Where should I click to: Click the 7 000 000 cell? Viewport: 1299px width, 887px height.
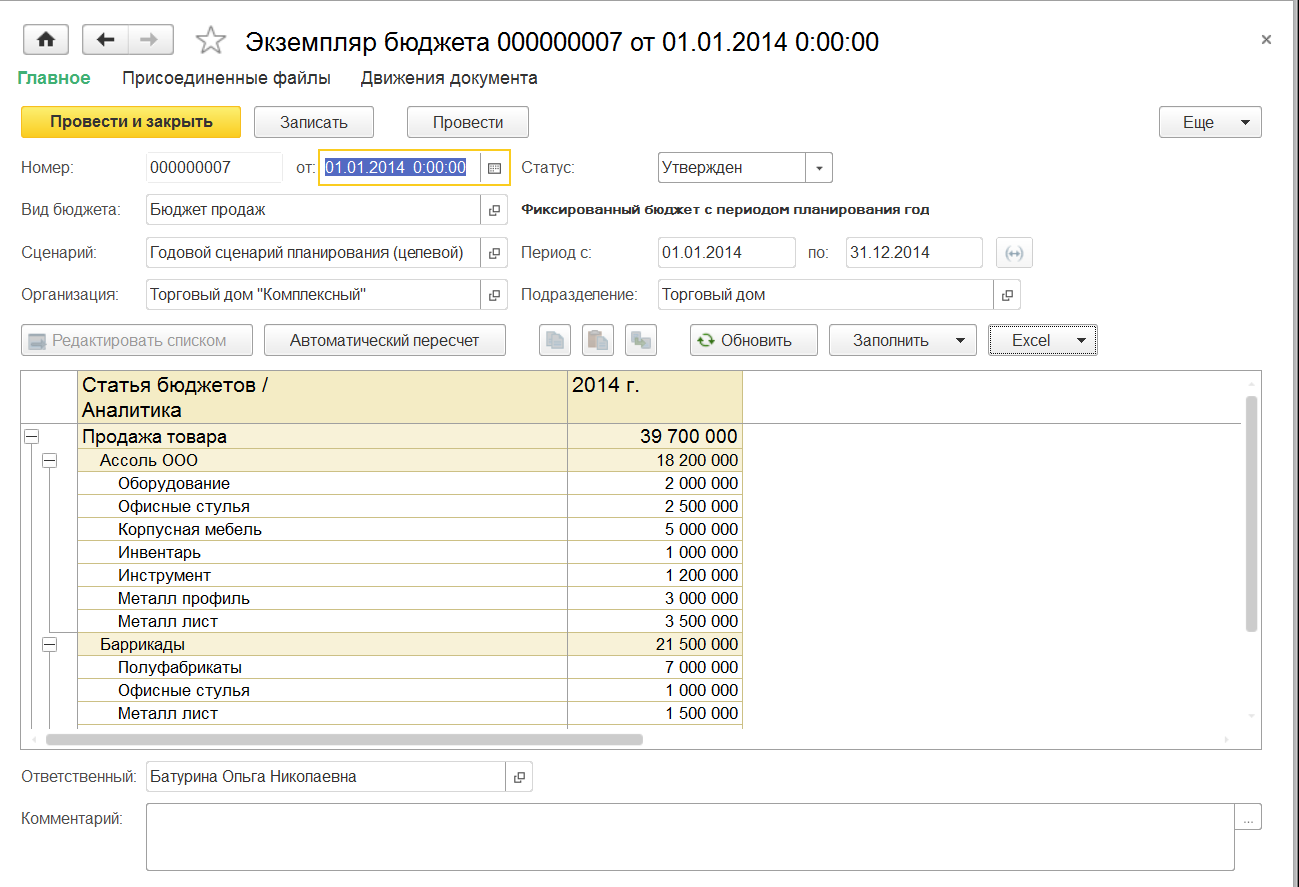click(x=655, y=667)
